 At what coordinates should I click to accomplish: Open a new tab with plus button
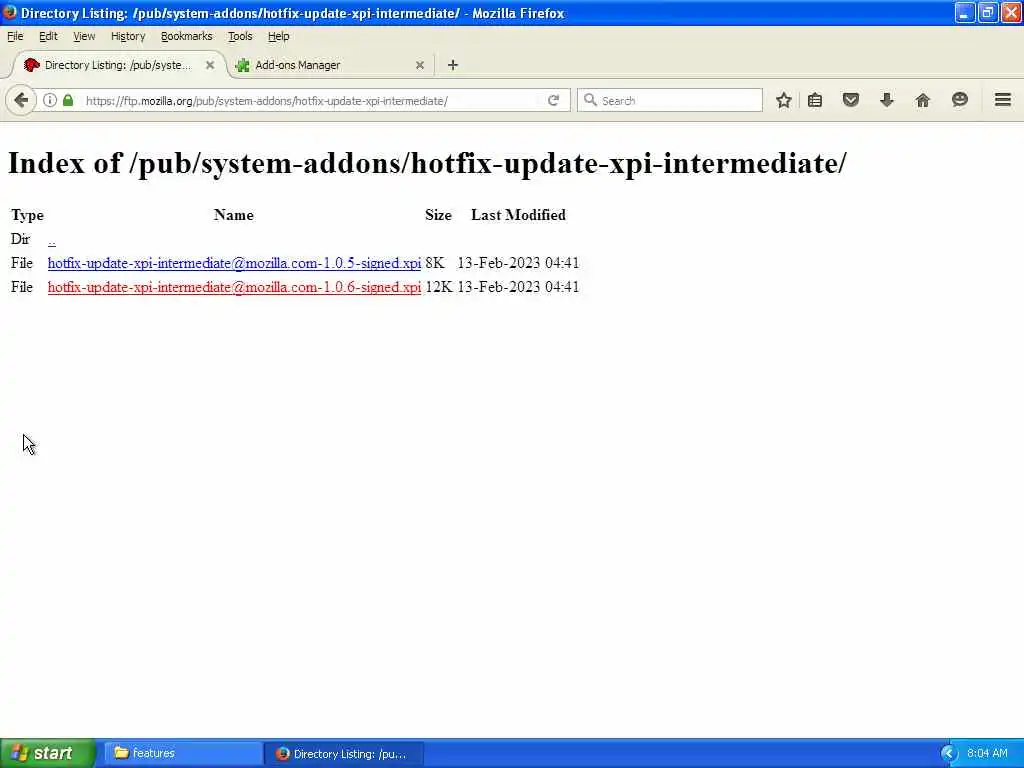[453, 65]
